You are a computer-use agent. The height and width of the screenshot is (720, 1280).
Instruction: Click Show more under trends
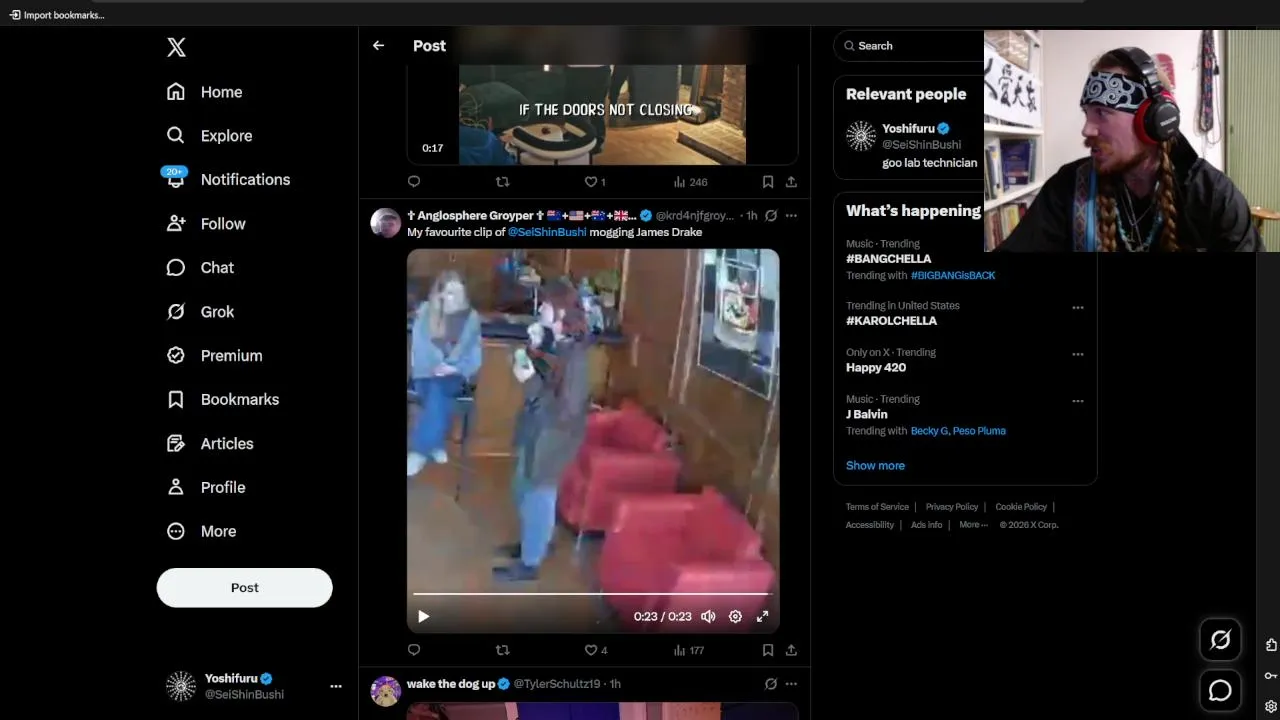875,466
